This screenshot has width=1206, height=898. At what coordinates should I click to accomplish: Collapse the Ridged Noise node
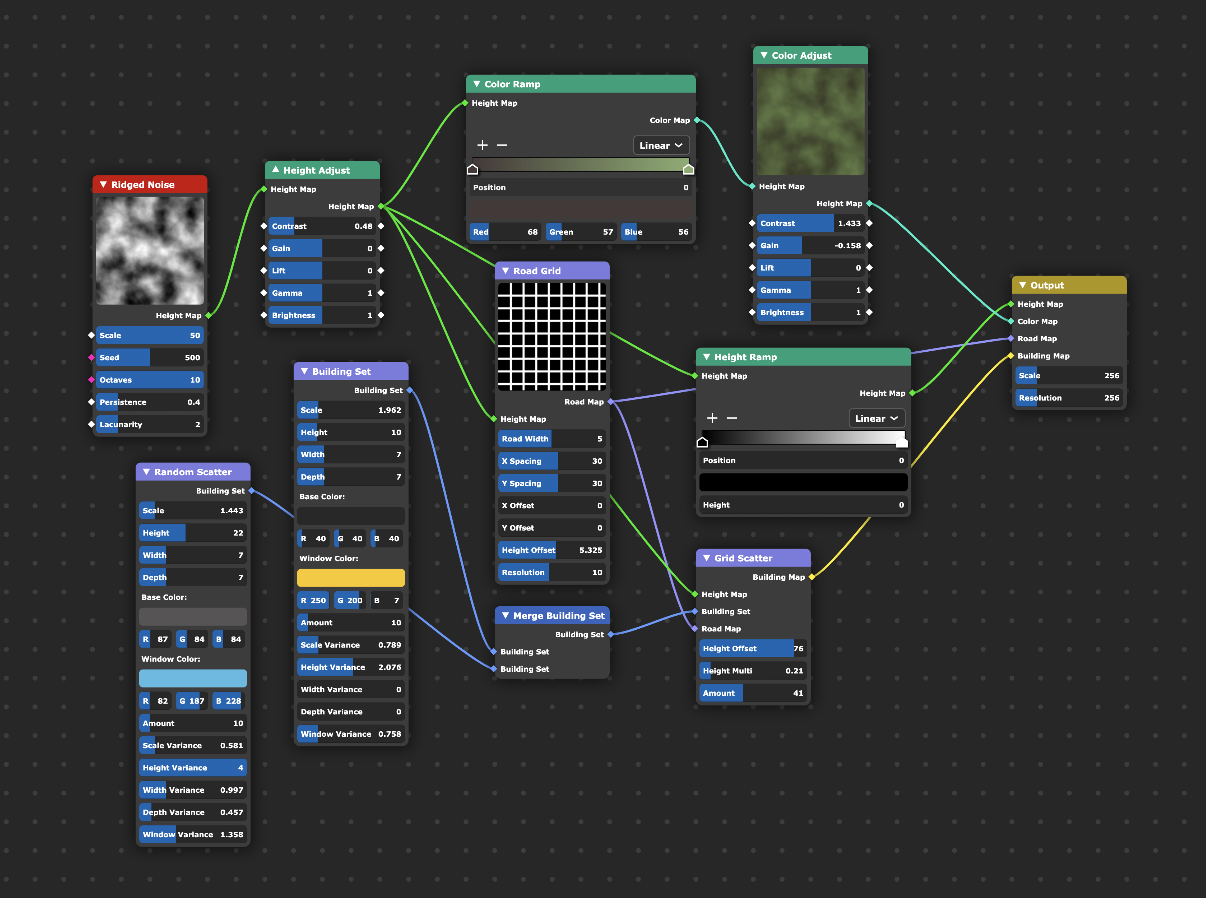tap(103, 185)
